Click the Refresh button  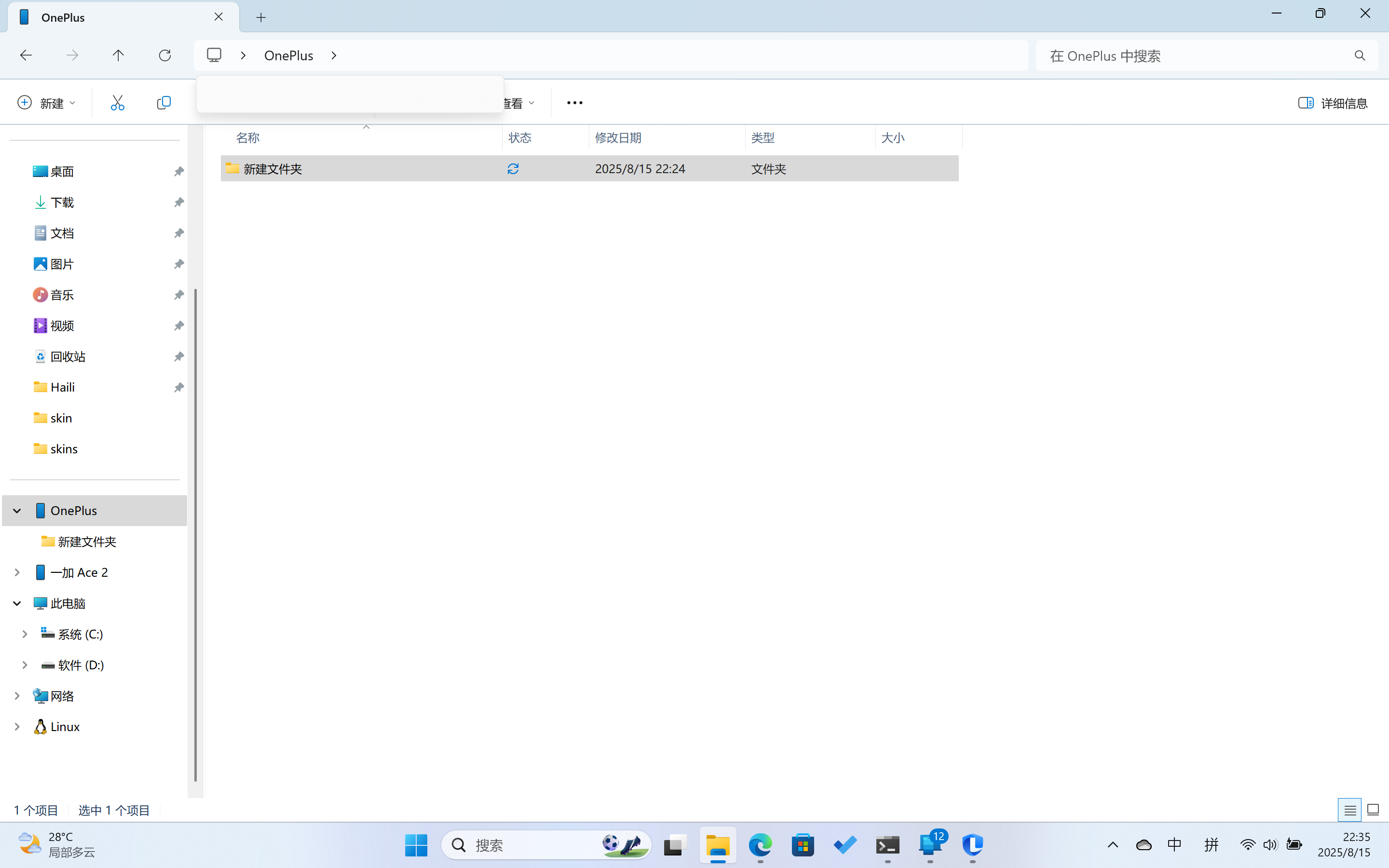click(165, 55)
